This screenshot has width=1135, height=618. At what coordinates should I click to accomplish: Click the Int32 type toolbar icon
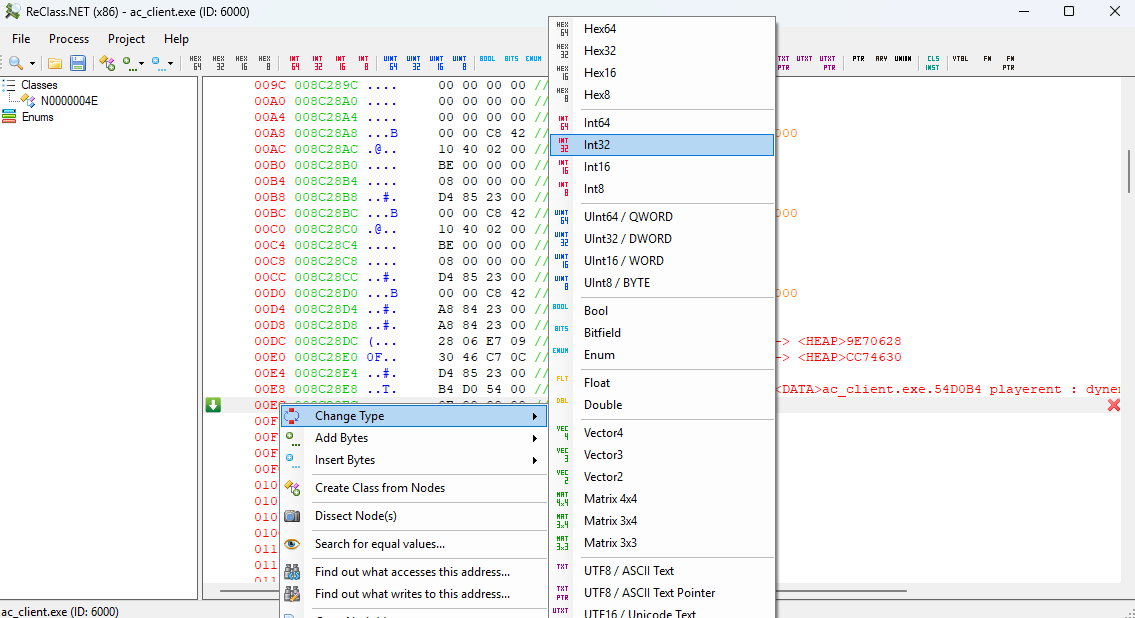tap(318, 63)
